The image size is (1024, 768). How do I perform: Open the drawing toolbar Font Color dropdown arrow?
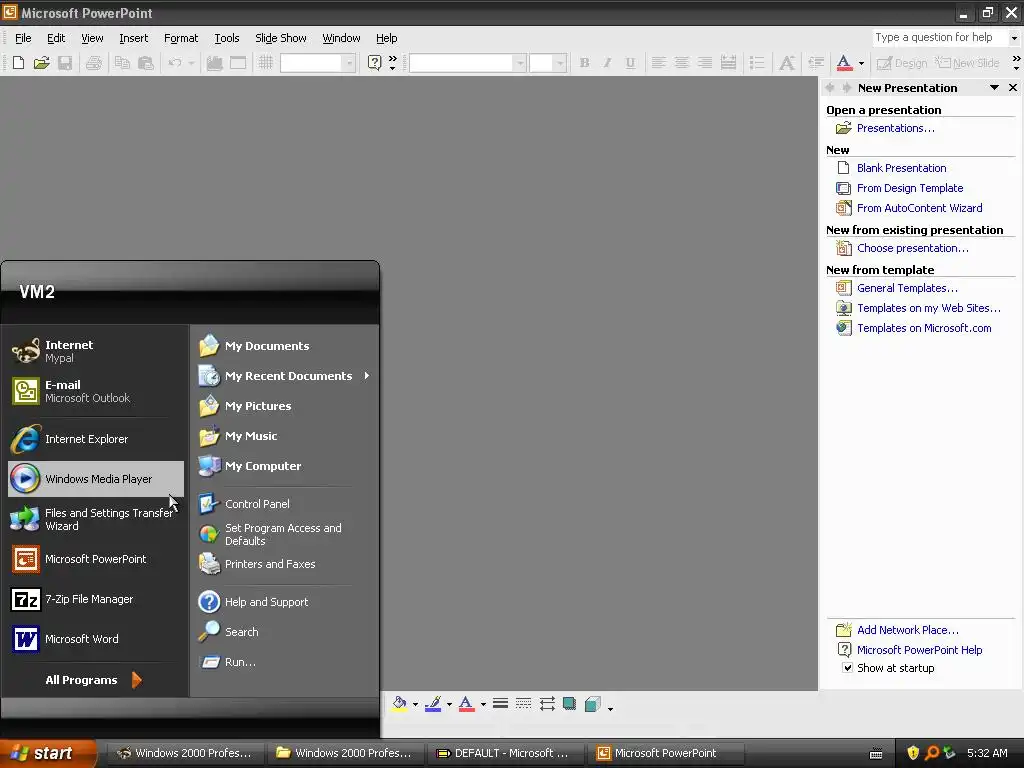coord(483,704)
